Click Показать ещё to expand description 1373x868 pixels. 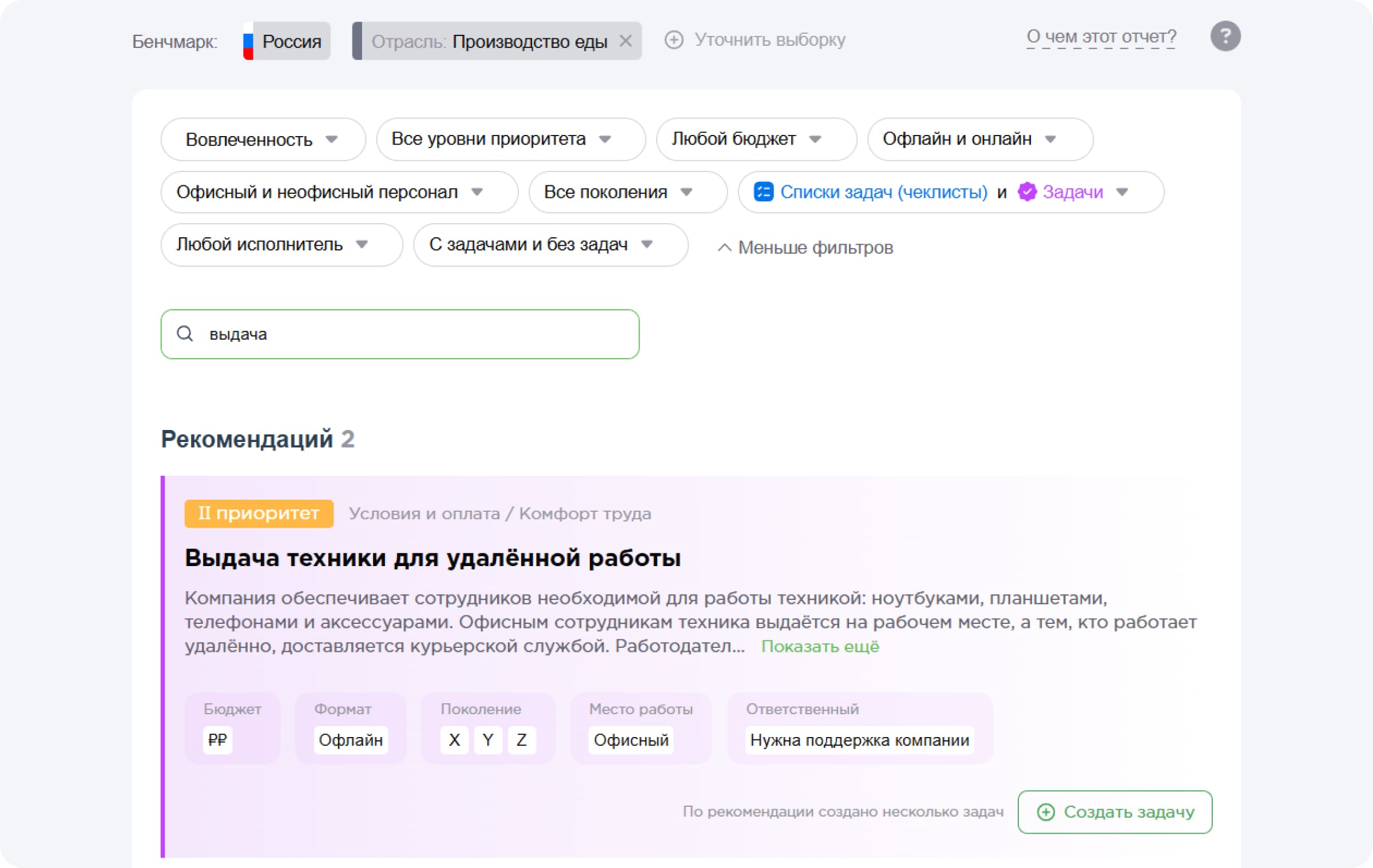[x=820, y=646]
